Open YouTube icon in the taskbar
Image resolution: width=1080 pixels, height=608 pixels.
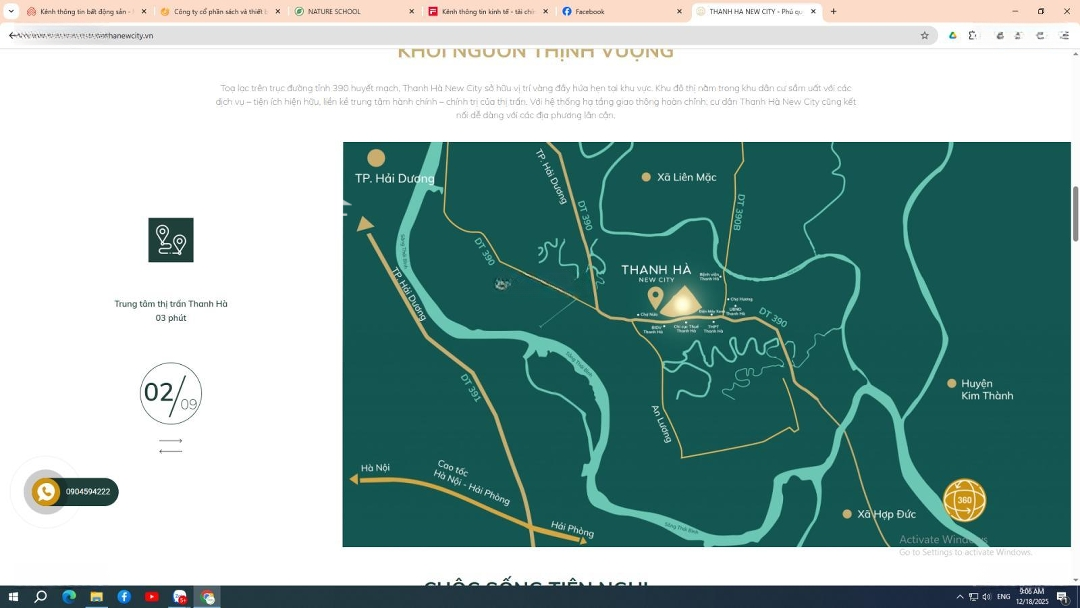tap(152, 597)
